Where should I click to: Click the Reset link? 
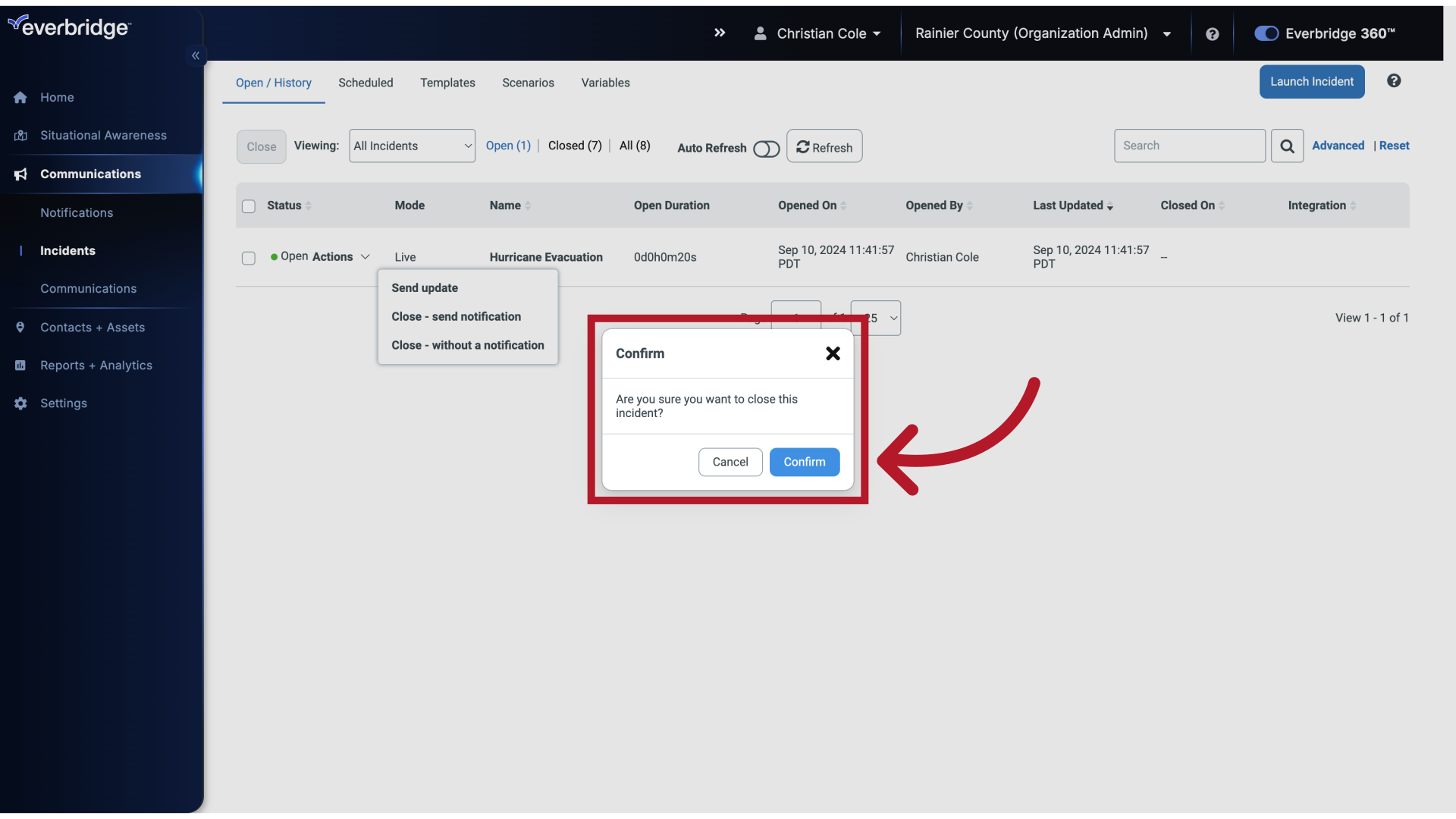1395,146
